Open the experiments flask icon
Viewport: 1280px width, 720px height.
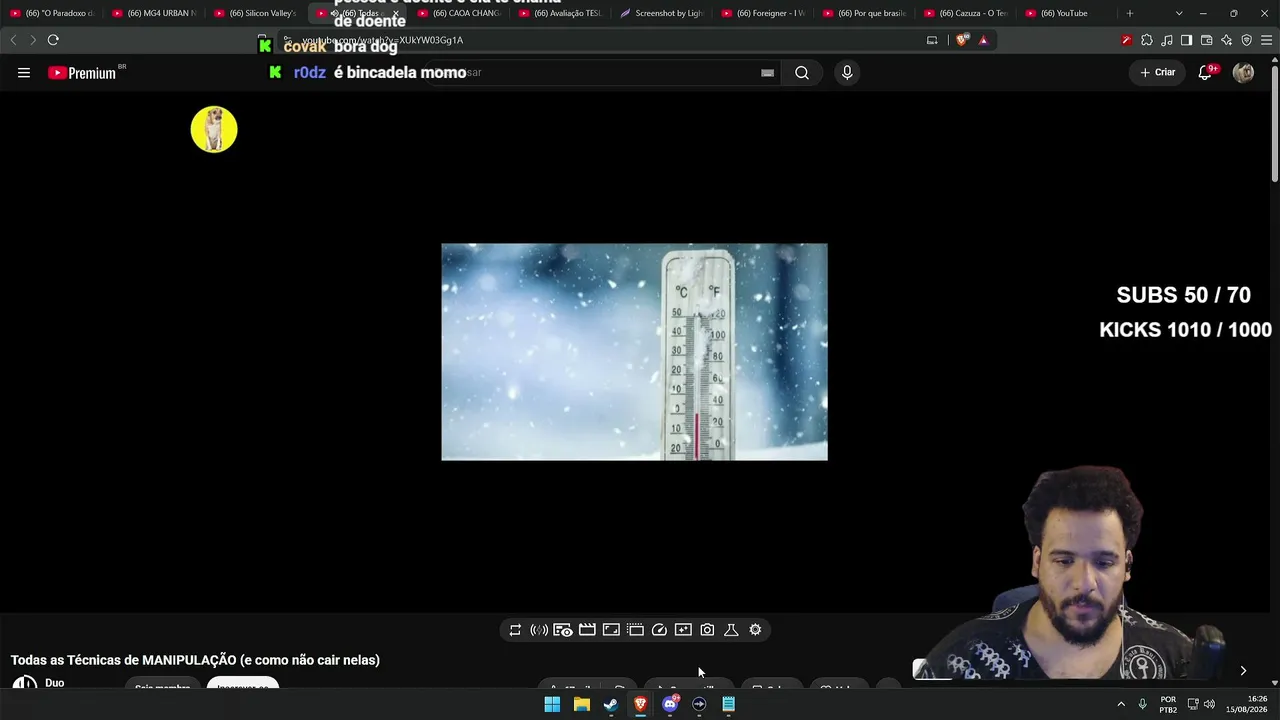click(x=731, y=630)
